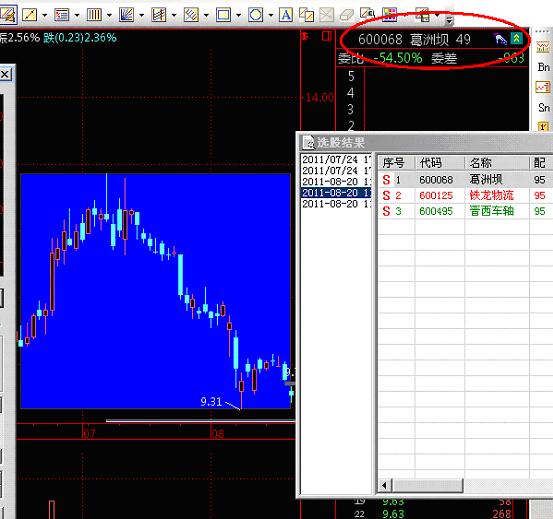The image size is (553, 519).
Task: Select the circle drawing tool
Action: pyautogui.click(x=256, y=15)
